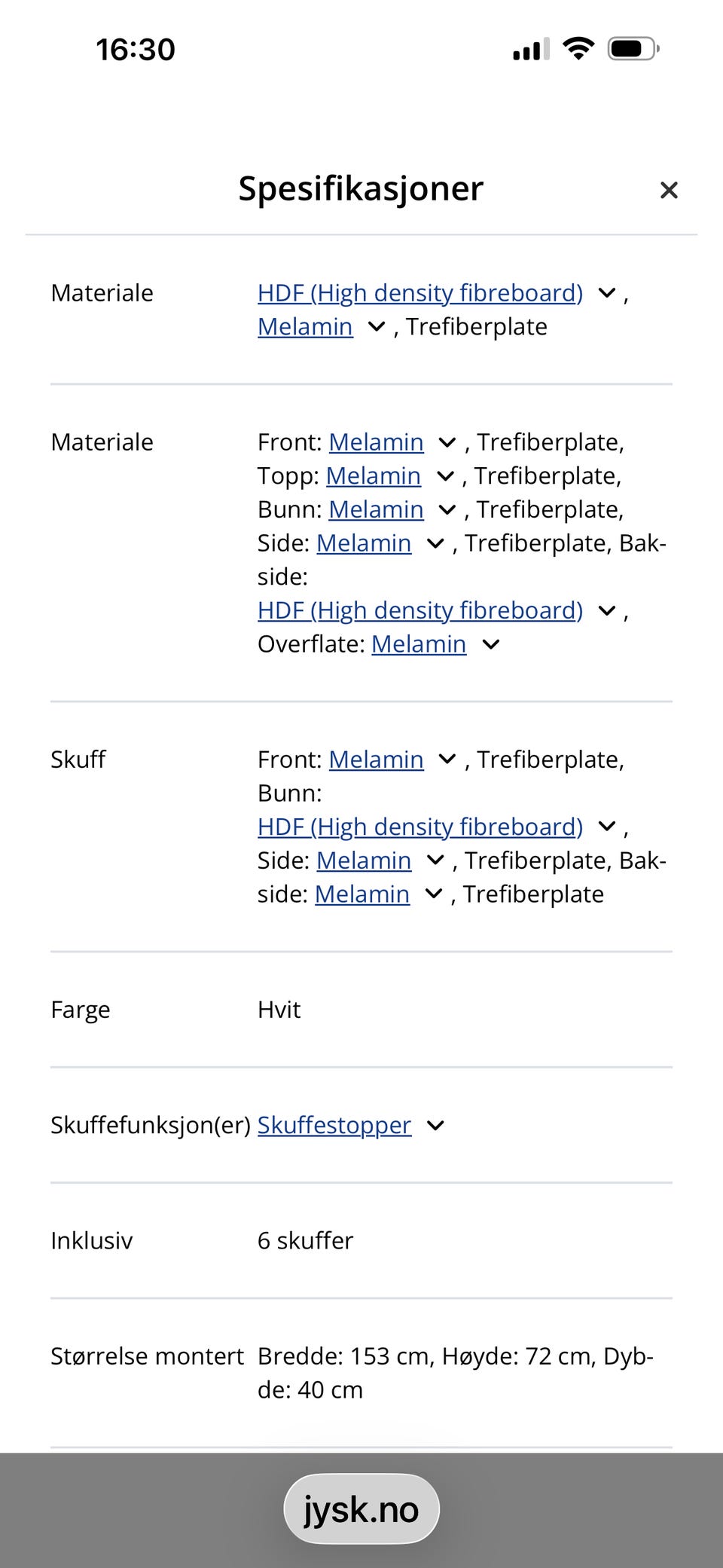723x1568 pixels.
Task: Select the Farge value Hvit
Action: [x=279, y=1010]
